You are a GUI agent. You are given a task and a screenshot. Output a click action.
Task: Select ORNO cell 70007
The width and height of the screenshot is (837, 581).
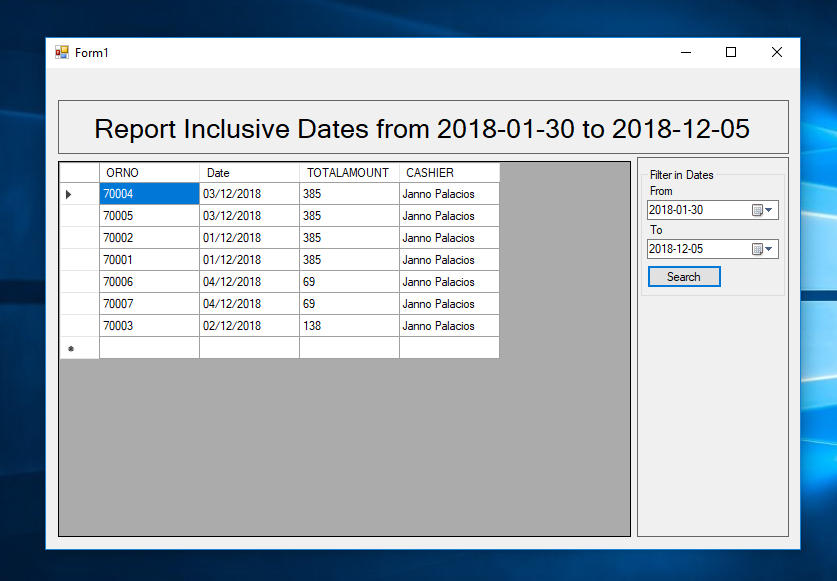[149, 303]
